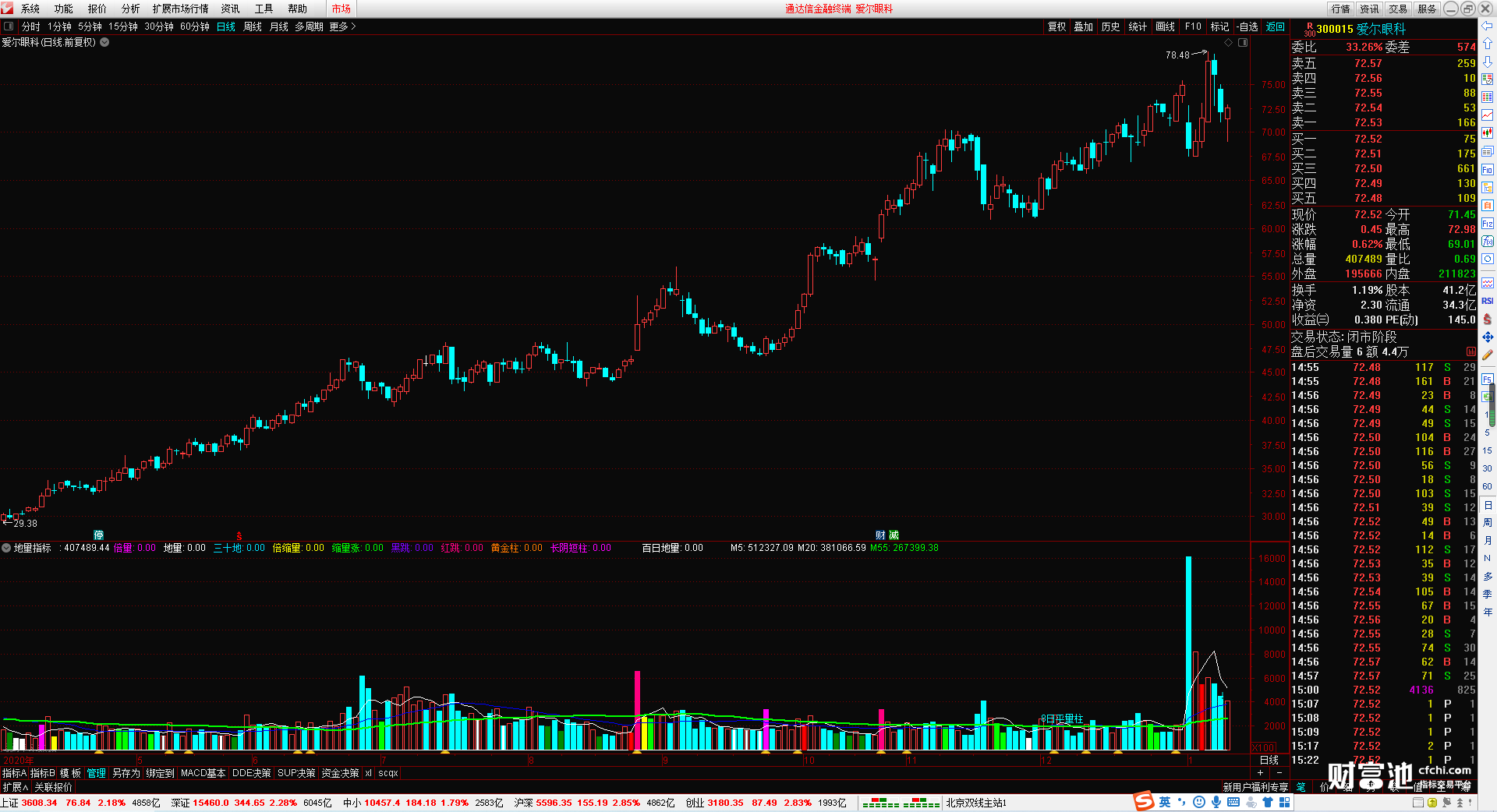
Task: Click the 买一 price 72.52
Action: coord(1368,139)
